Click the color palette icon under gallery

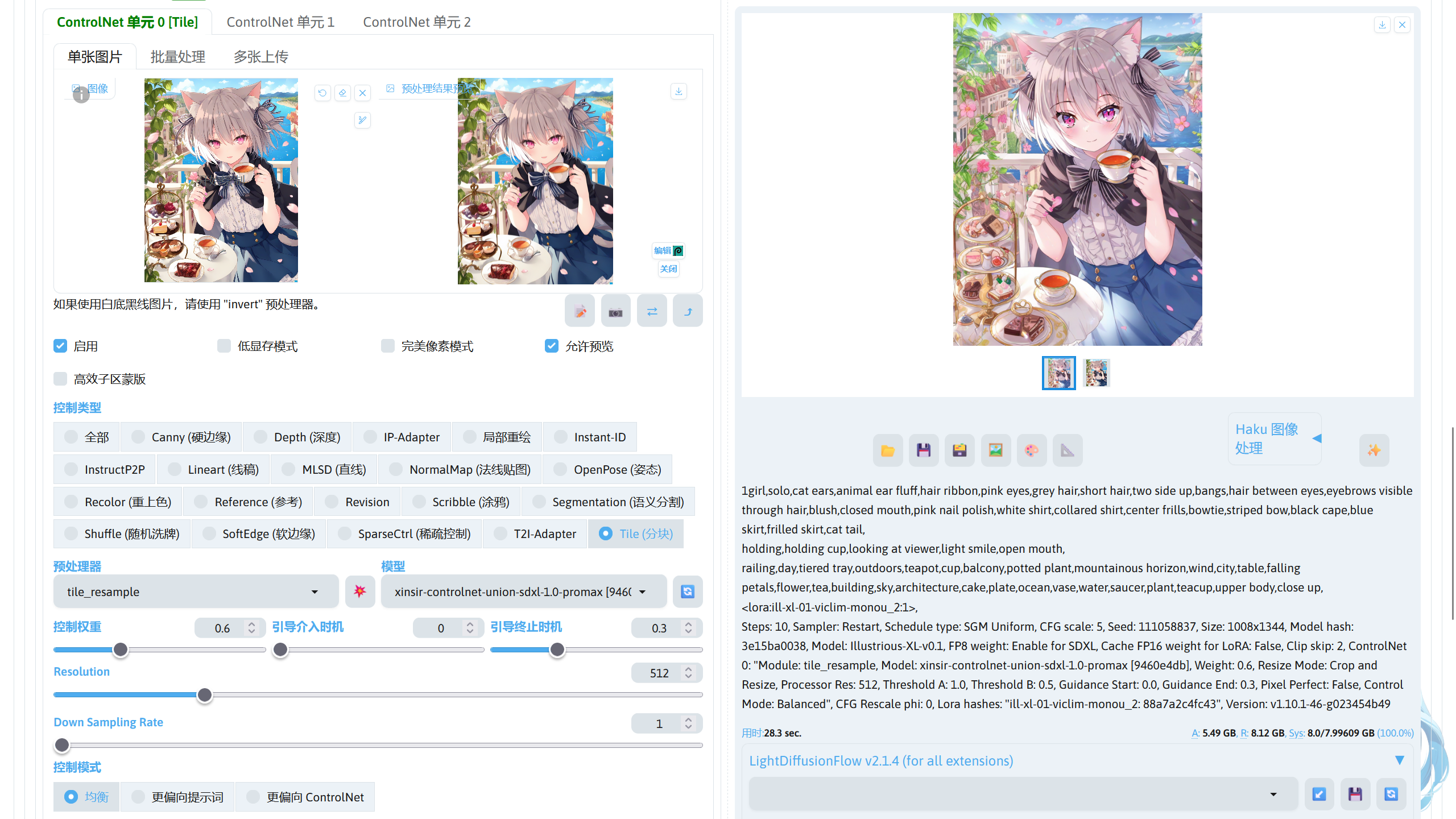pos(1031,450)
